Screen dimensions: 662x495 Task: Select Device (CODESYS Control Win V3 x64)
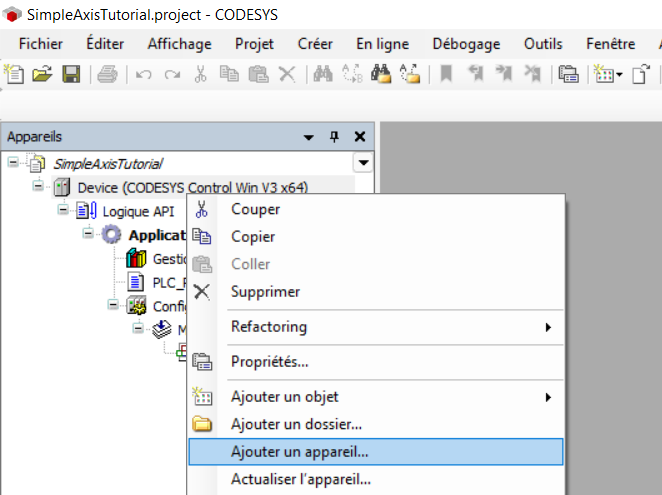[x=193, y=187]
